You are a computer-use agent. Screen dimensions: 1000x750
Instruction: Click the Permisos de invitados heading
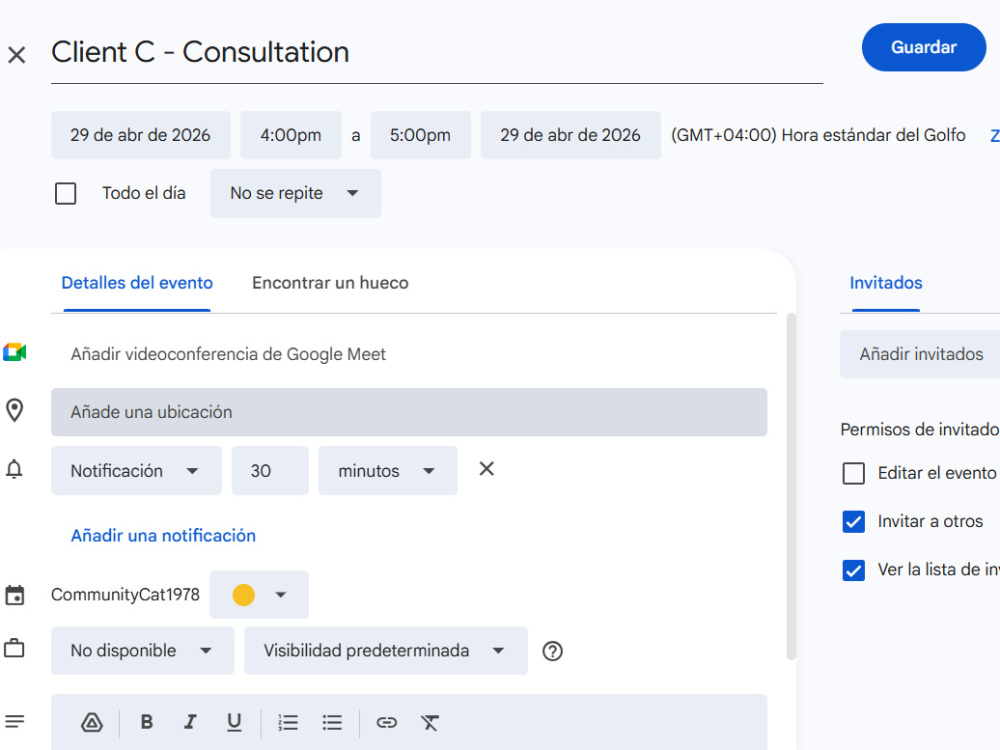(920, 429)
